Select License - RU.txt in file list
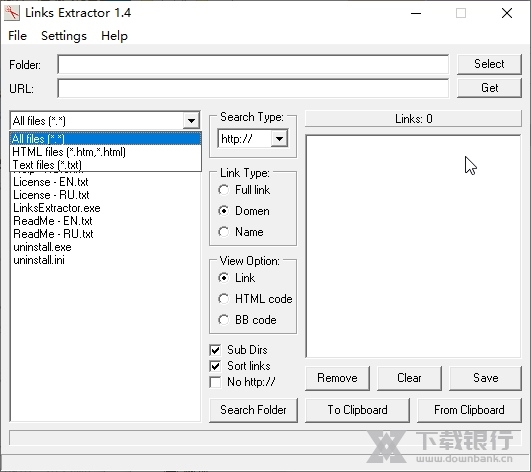Image resolution: width=531 pixels, height=472 pixels. tap(51, 195)
